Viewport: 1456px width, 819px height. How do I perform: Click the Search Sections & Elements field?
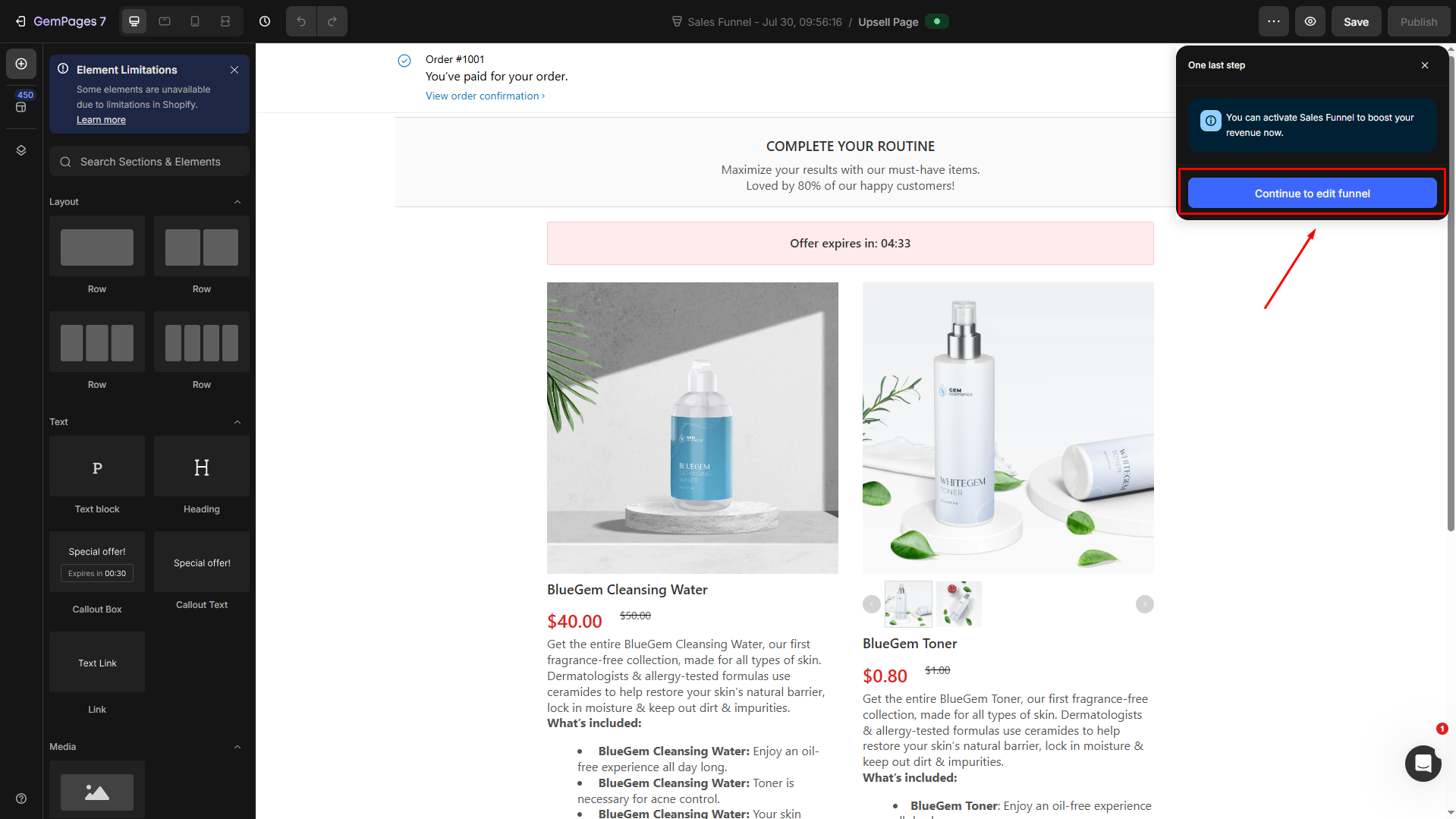click(x=149, y=162)
